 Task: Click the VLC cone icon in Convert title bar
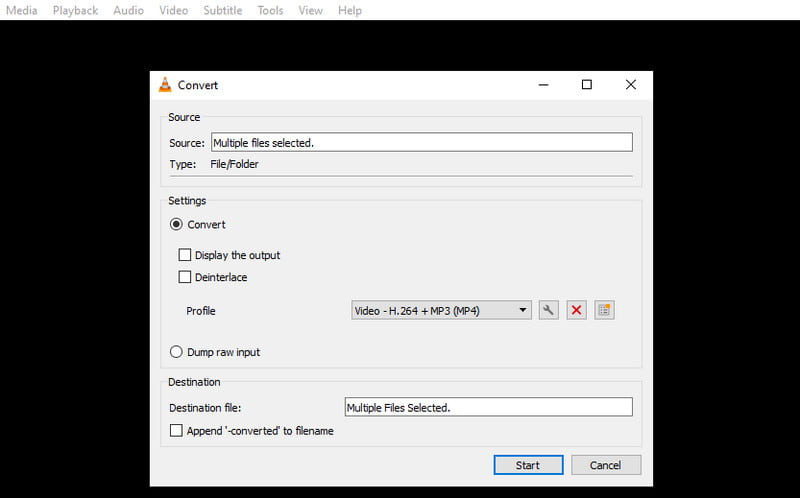(x=165, y=85)
